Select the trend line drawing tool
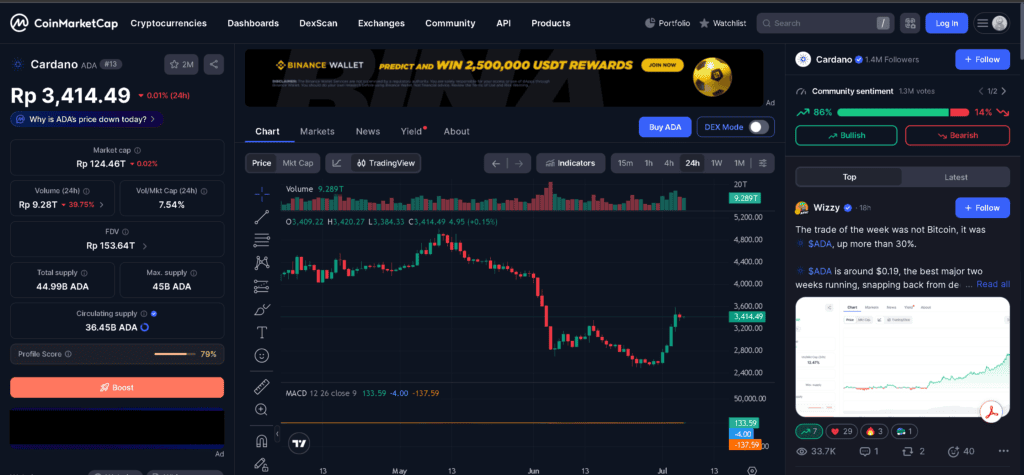Viewport: 1024px width, 475px height. tap(262, 217)
